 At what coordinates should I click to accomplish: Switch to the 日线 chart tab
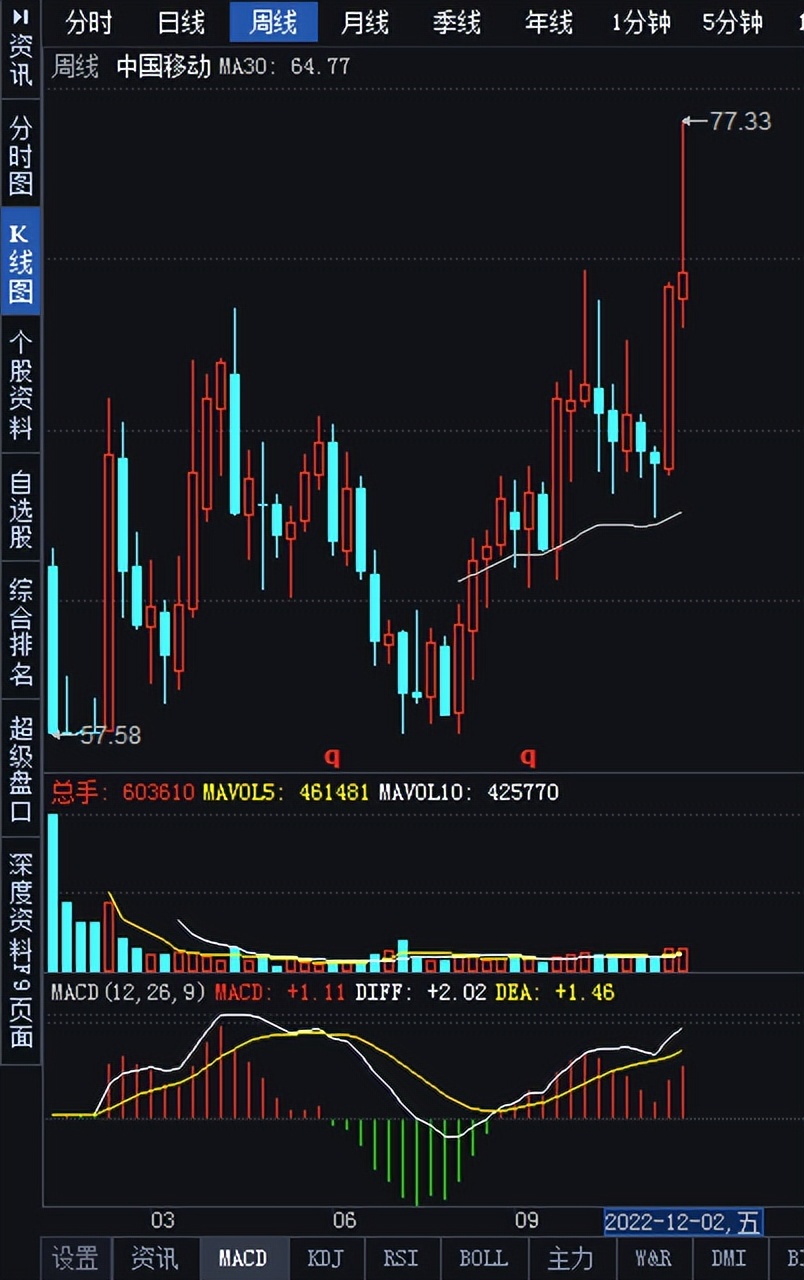[x=180, y=21]
